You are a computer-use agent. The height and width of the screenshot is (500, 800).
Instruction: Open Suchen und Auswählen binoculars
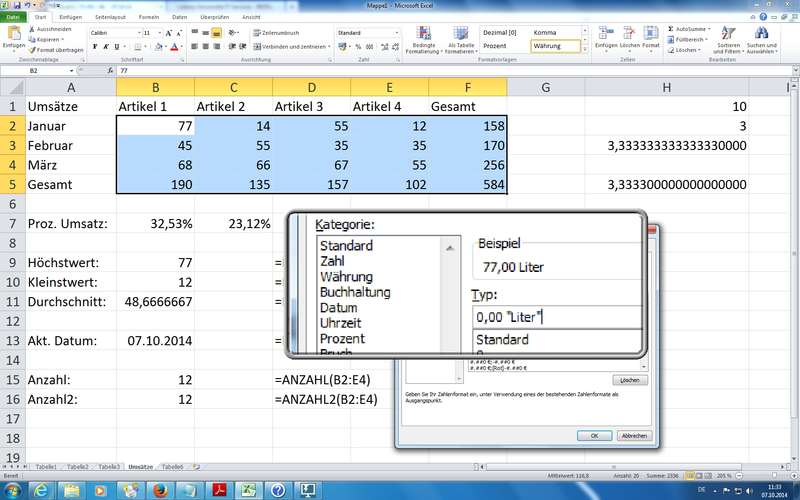coord(761,38)
